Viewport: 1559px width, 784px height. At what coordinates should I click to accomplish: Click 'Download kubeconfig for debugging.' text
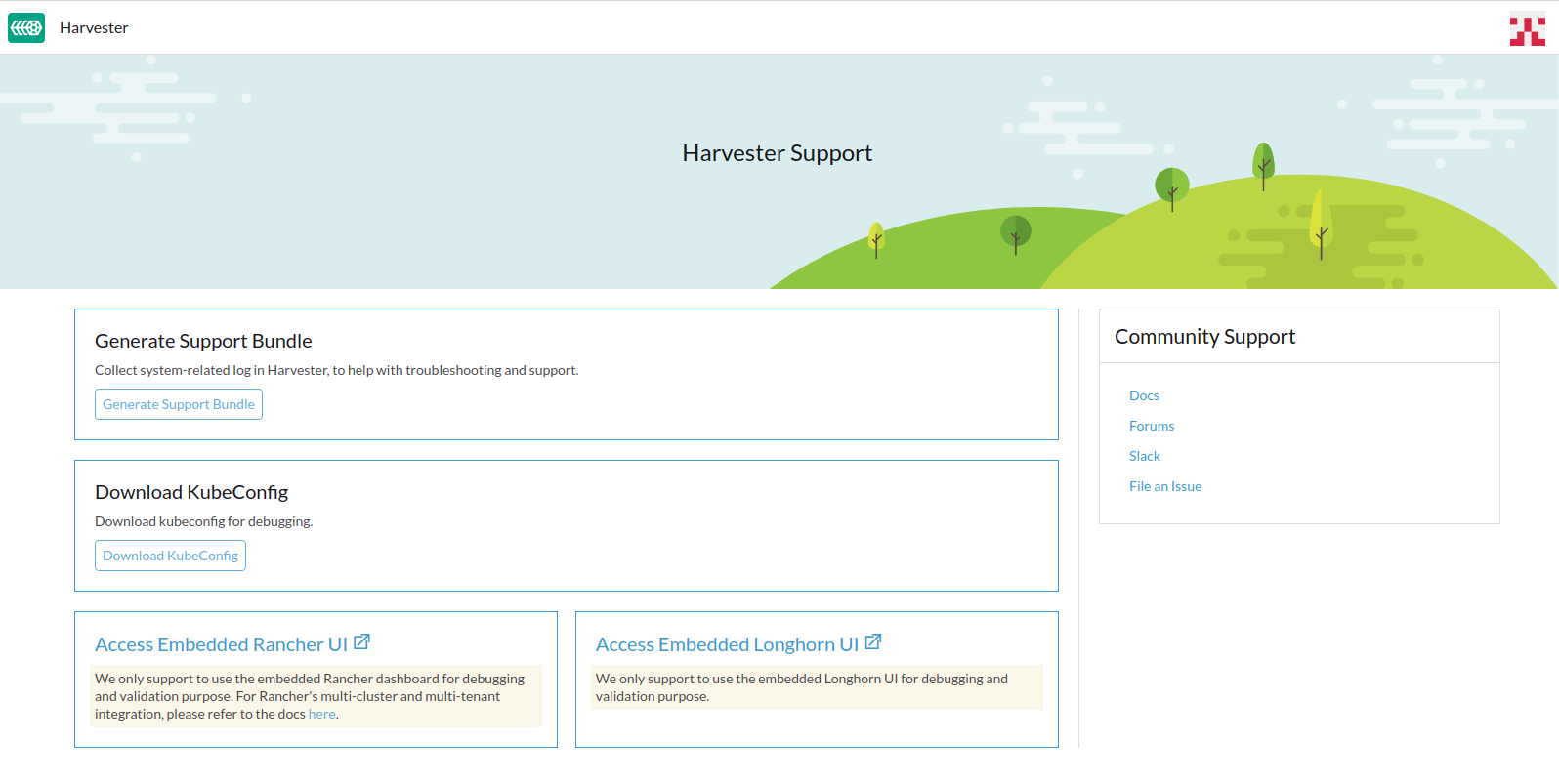(x=204, y=521)
